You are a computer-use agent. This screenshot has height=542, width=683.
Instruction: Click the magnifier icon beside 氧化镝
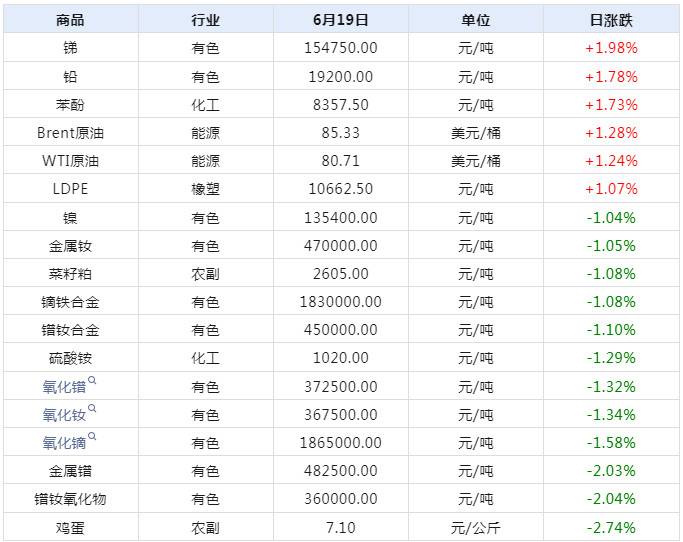tap(92, 437)
